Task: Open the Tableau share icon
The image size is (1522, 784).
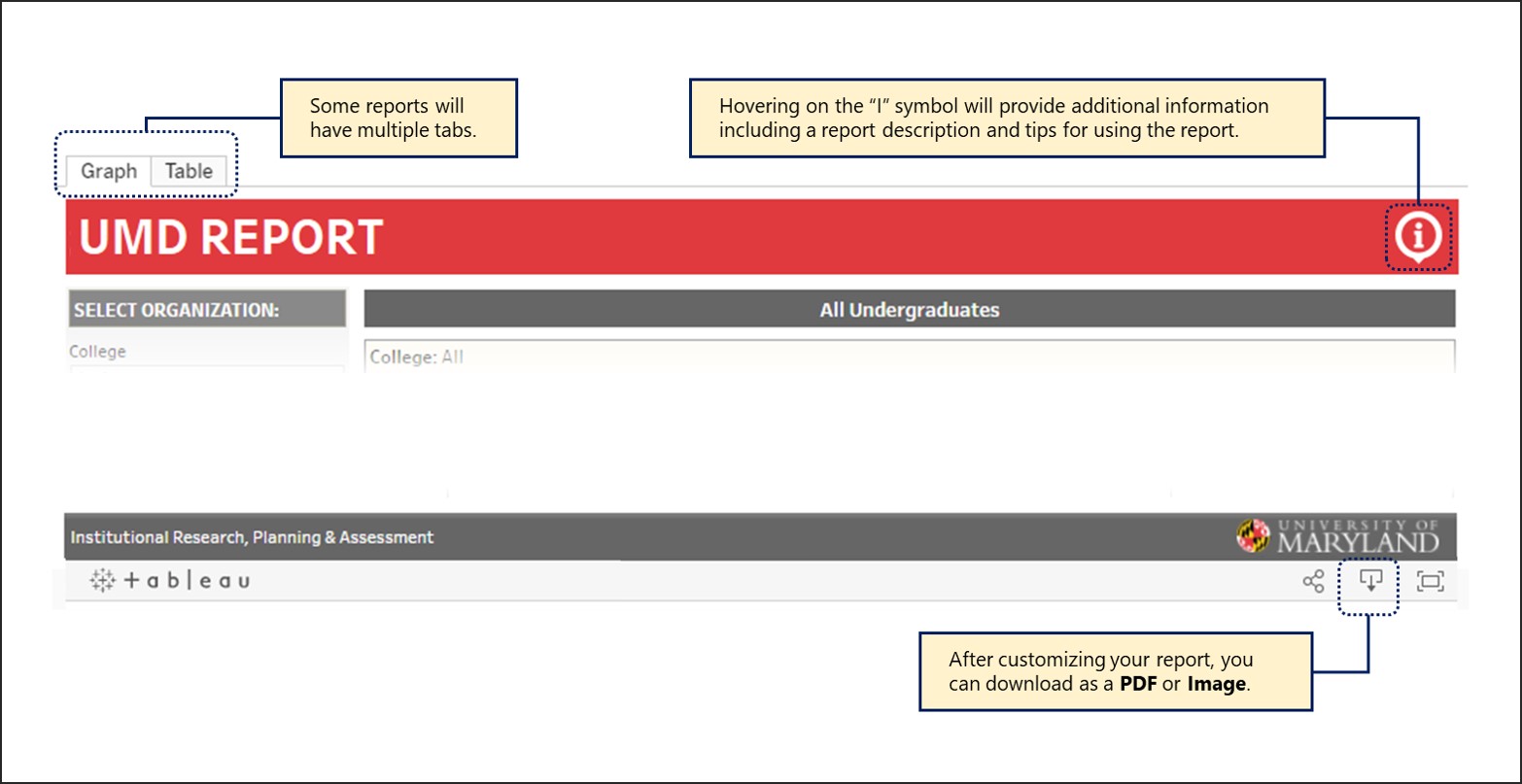Action: 1313,581
